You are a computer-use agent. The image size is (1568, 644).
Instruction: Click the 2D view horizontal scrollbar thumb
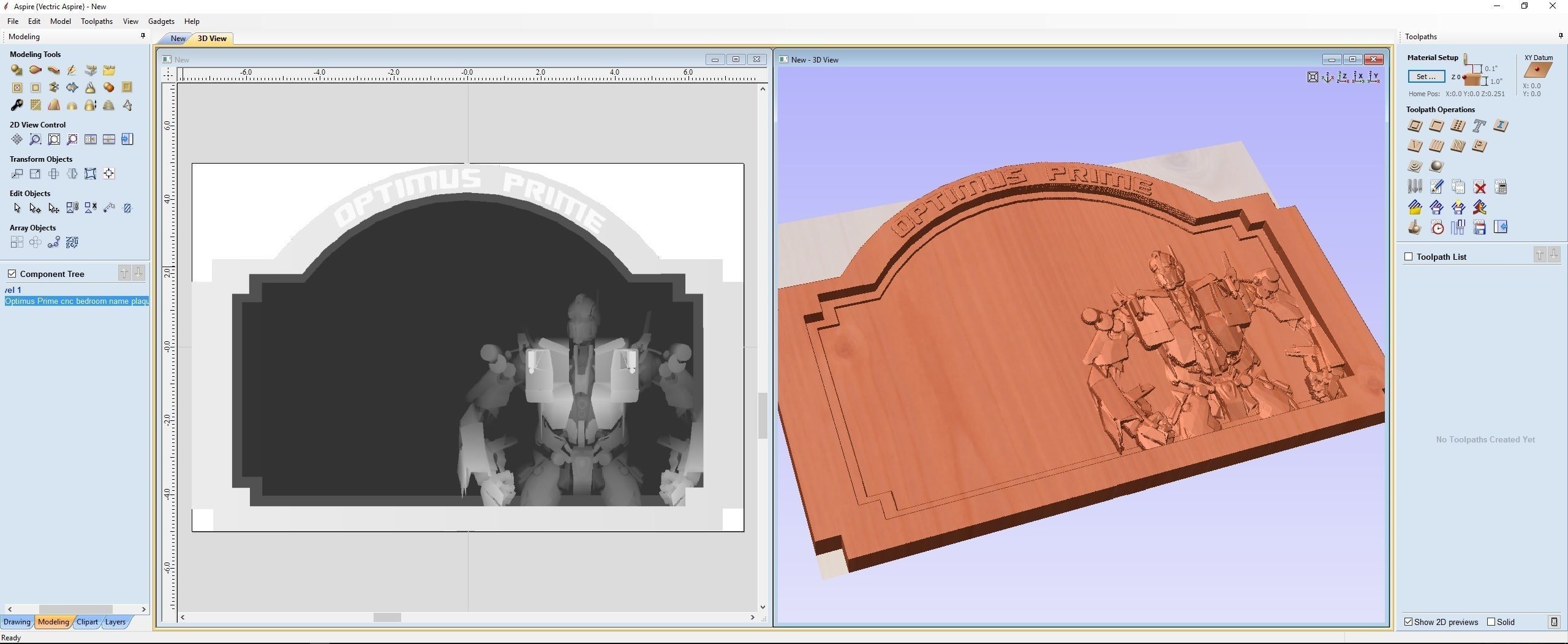click(x=387, y=618)
